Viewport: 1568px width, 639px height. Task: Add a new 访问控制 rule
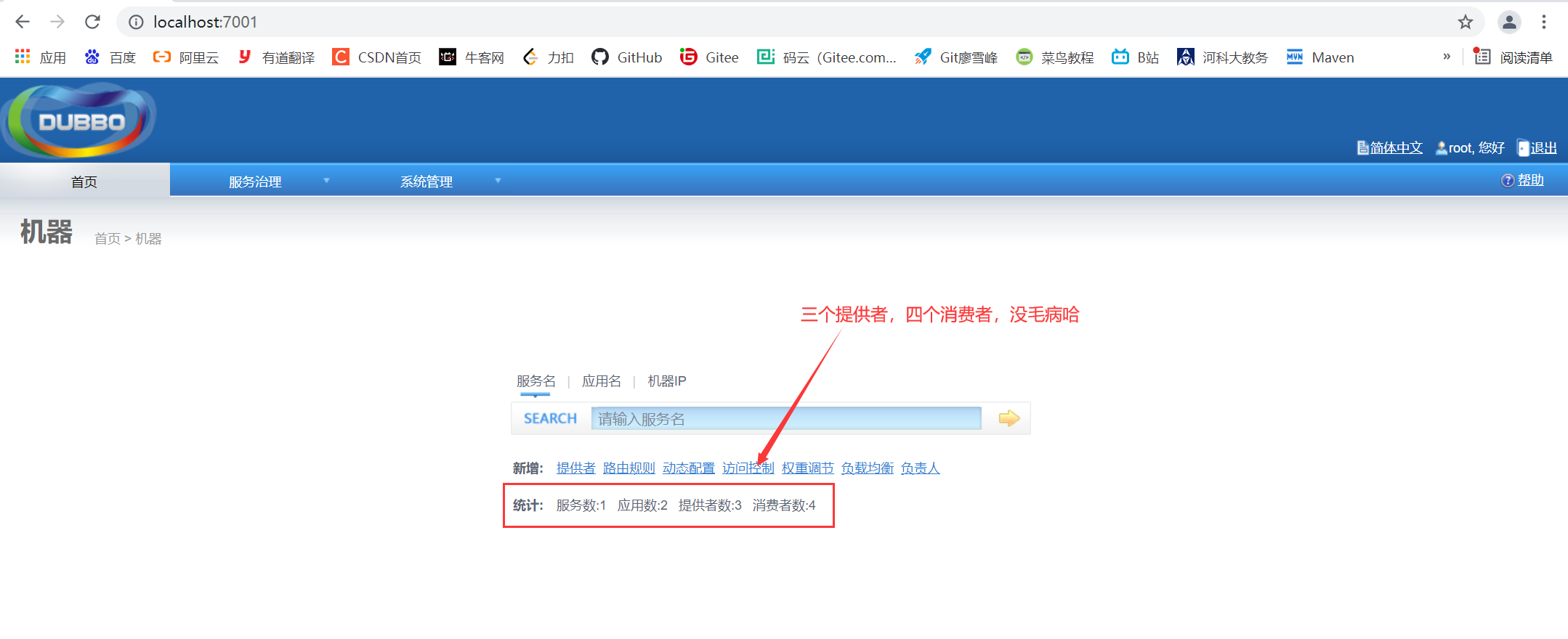(748, 468)
